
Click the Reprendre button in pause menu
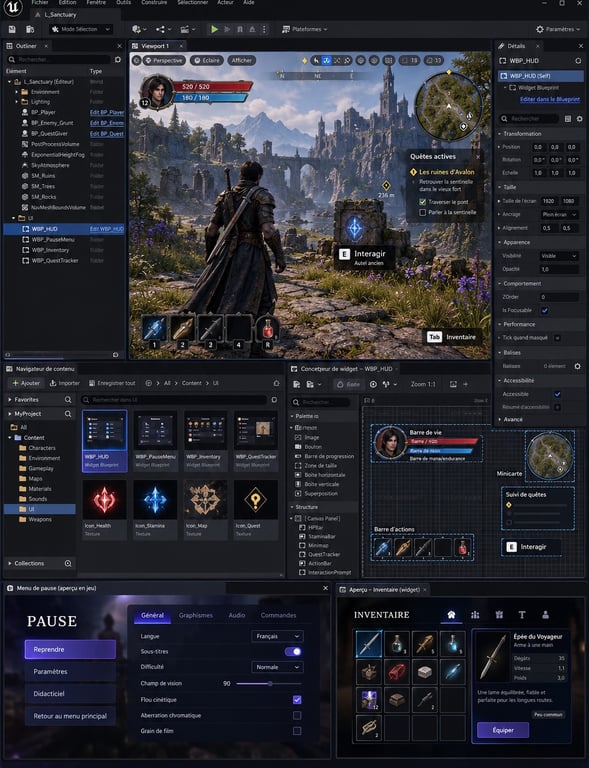click(x=70, y=649)
